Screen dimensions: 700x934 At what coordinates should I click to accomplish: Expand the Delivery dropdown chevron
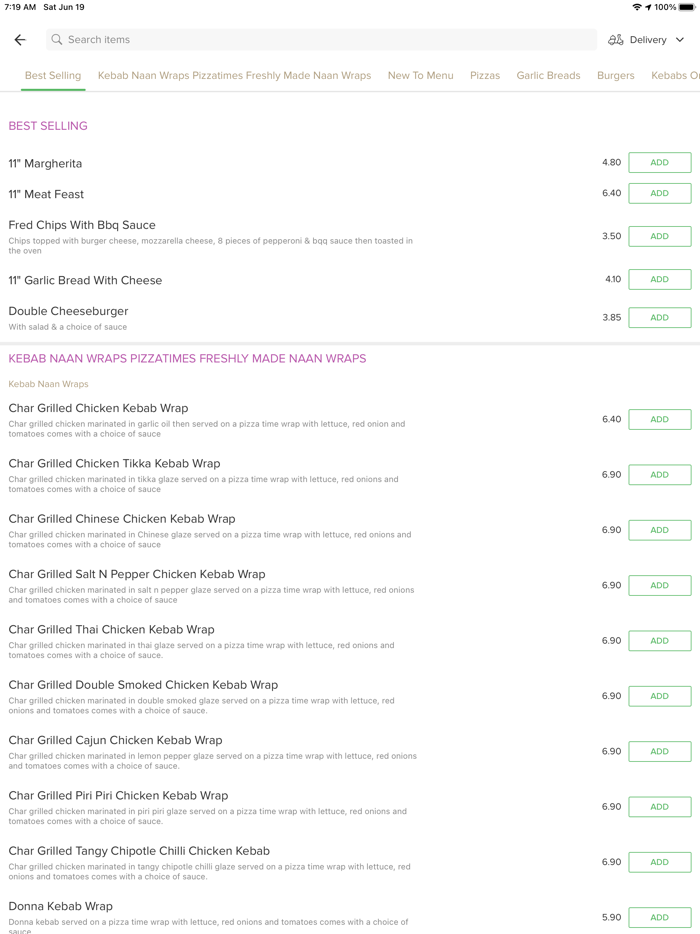pos(680,40)
